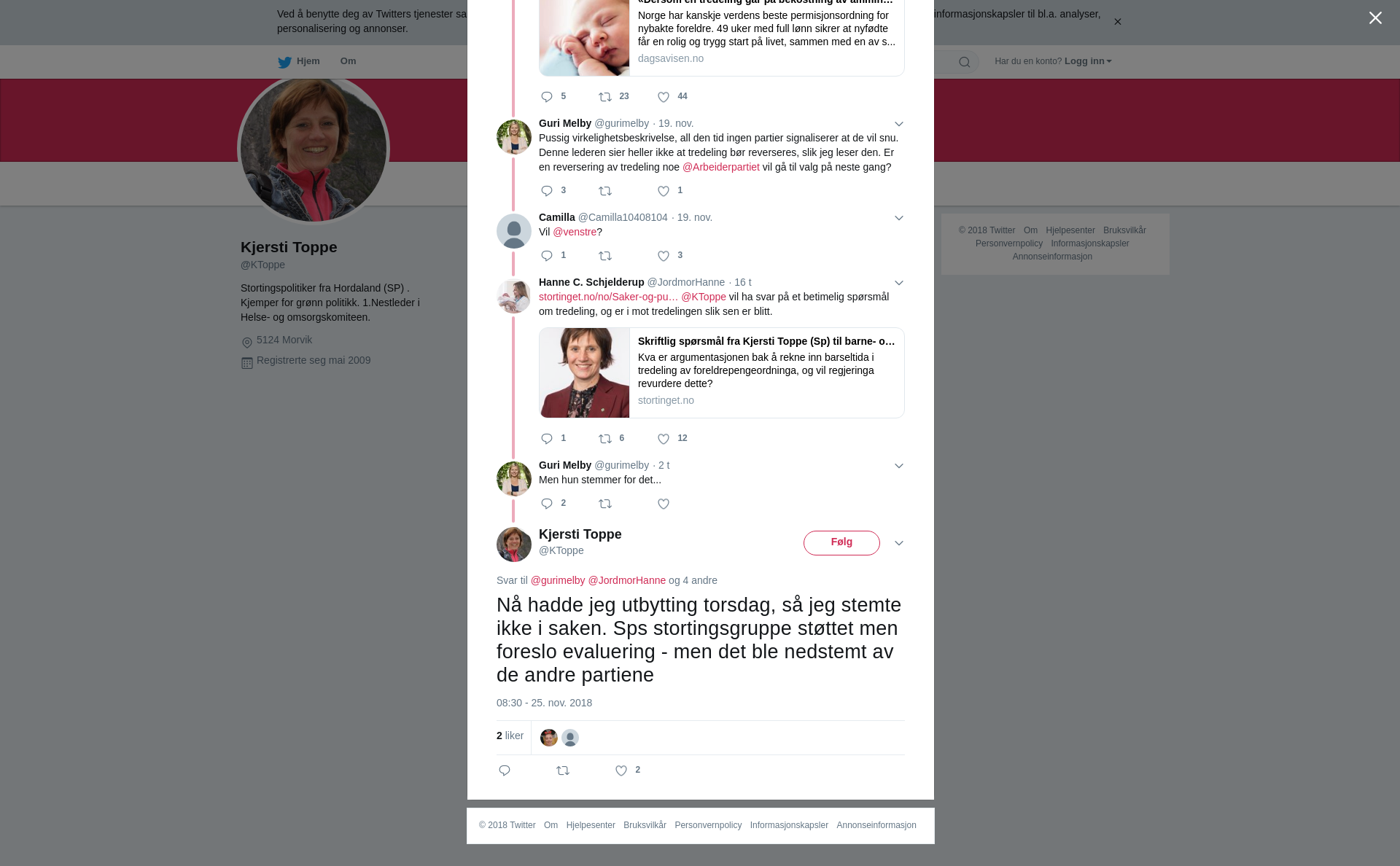The image size is (1400, 866).
Task: Open the @Arbeiderpartiet mention link
Action: tap(721, 167)
